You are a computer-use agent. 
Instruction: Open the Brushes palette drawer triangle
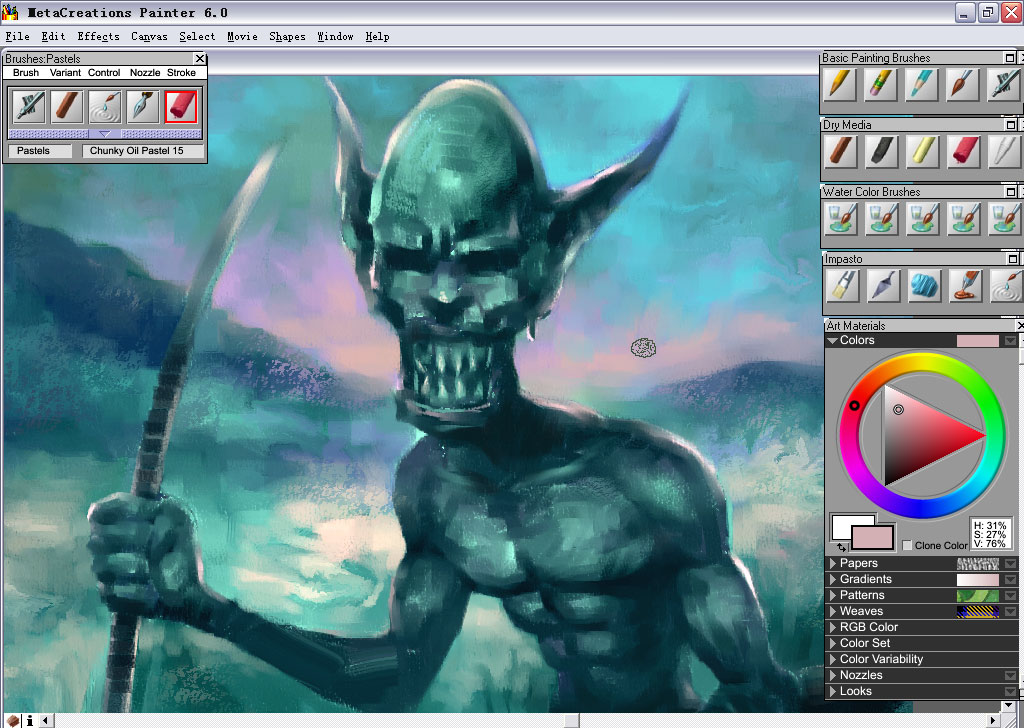click(104, 134)
